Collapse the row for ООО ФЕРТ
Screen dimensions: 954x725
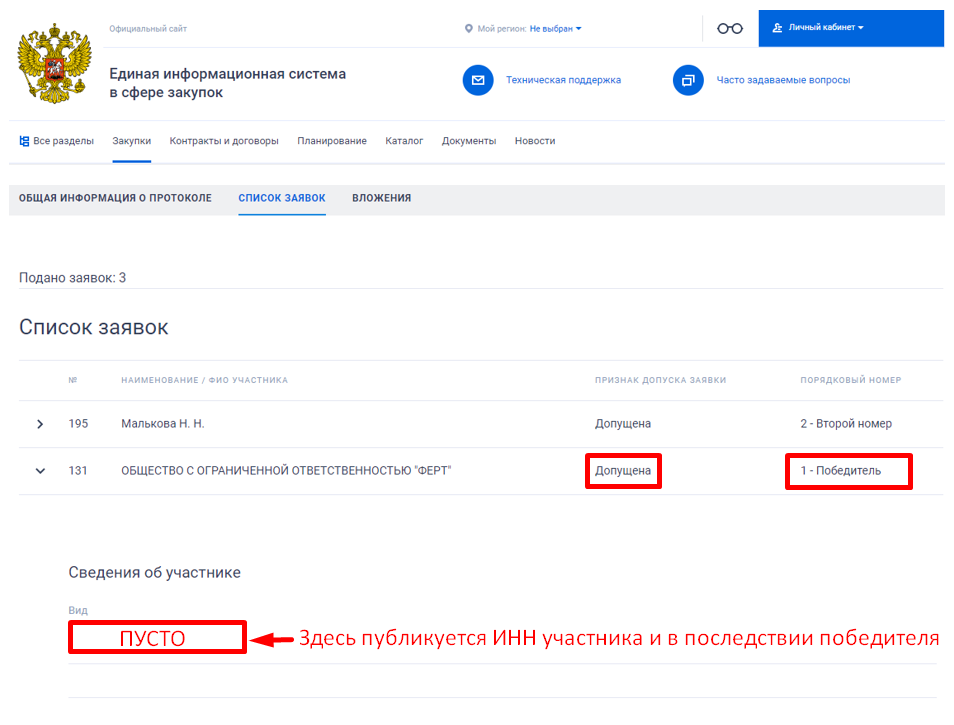[40, 471]
